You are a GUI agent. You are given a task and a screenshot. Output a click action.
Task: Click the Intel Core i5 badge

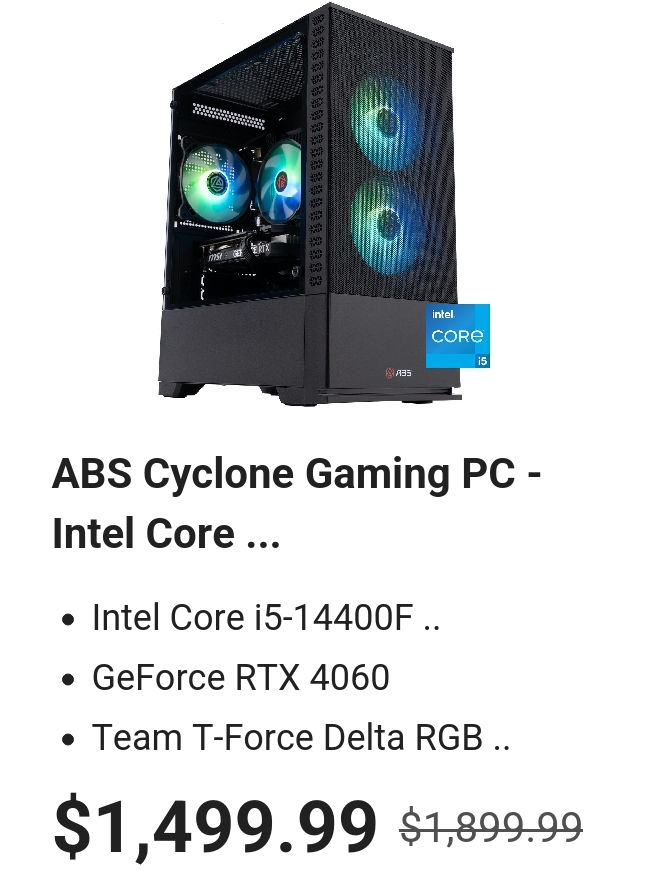tap(458, 336)
